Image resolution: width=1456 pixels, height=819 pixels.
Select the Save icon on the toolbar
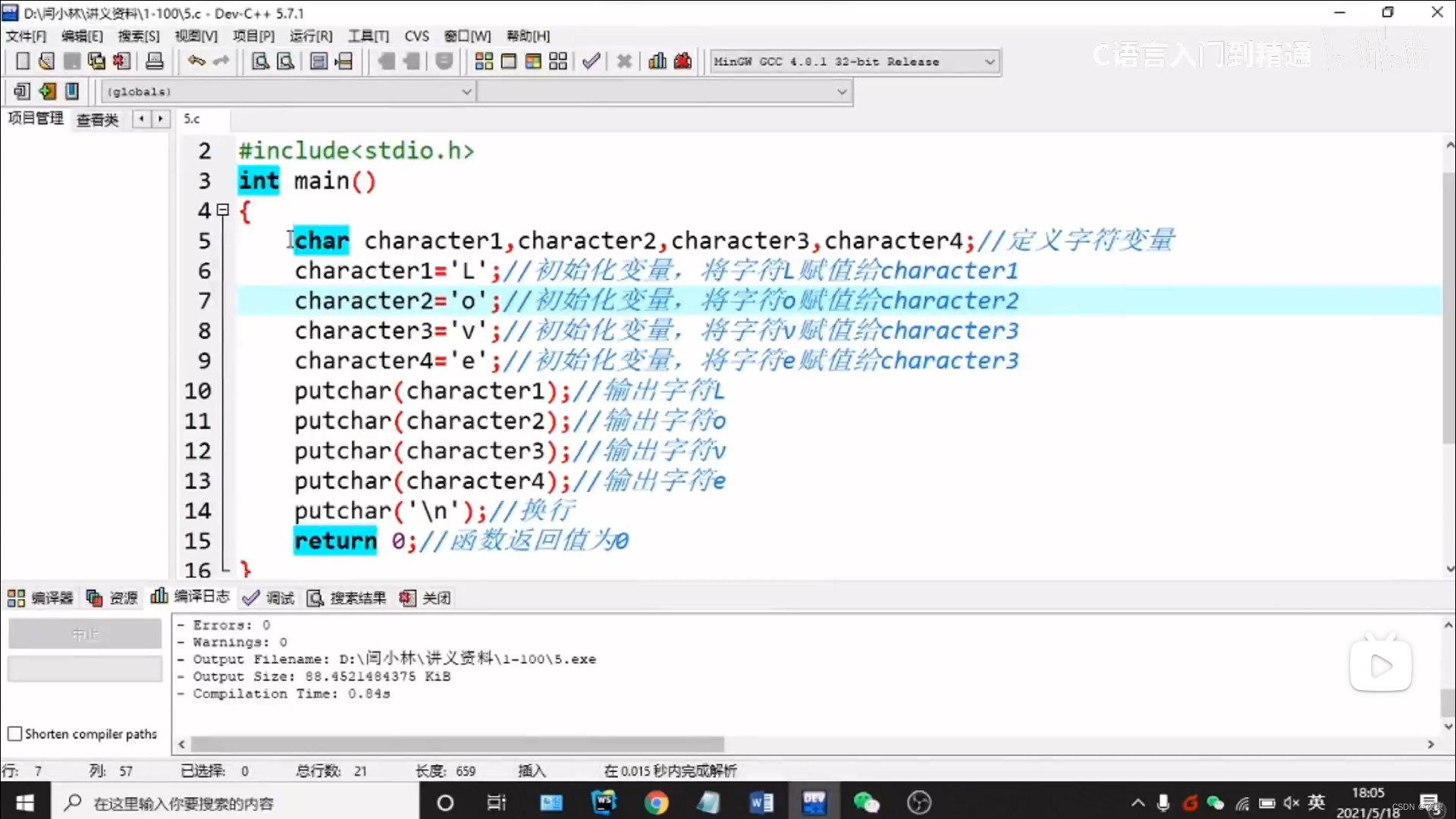[71, 61]
